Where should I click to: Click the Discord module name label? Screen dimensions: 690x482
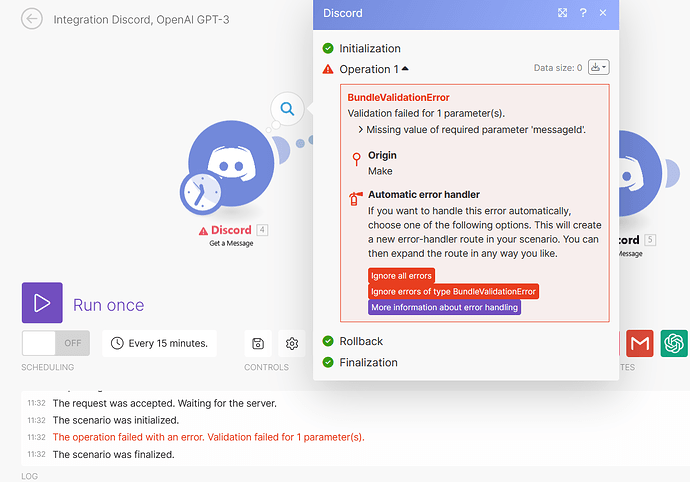click(x=231, y=230)
